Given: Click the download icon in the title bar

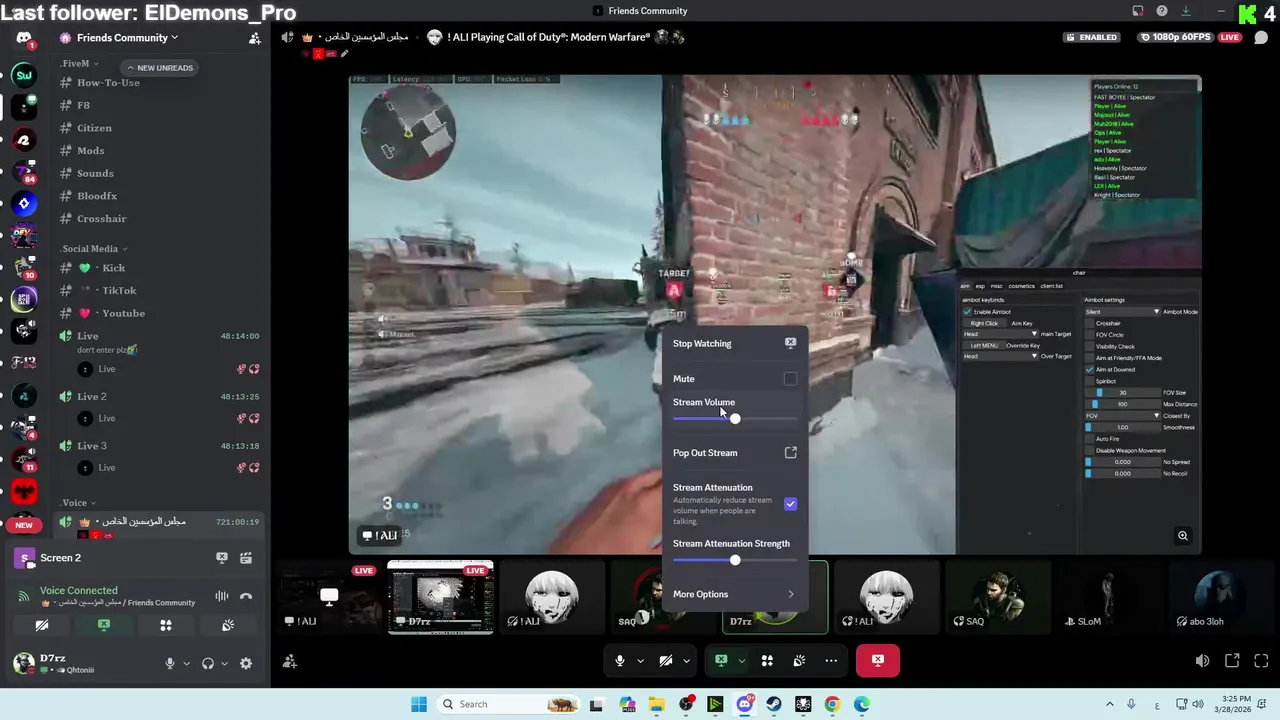Looking at the screenshot, I should 1186,11.
